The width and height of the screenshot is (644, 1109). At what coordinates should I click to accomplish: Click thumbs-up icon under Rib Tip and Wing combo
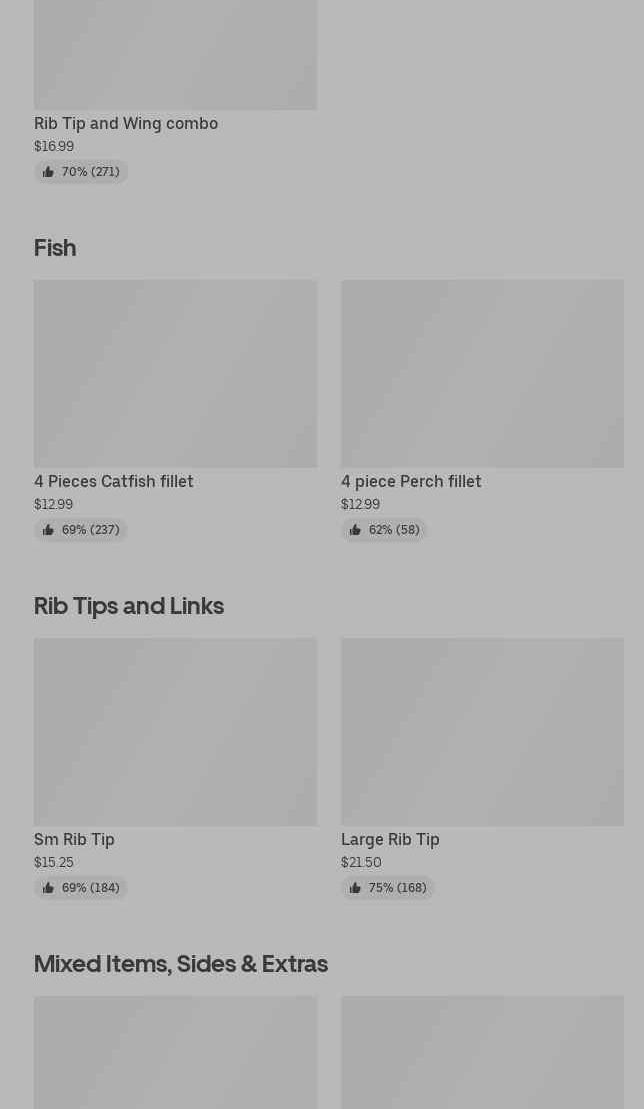(48, 172)
